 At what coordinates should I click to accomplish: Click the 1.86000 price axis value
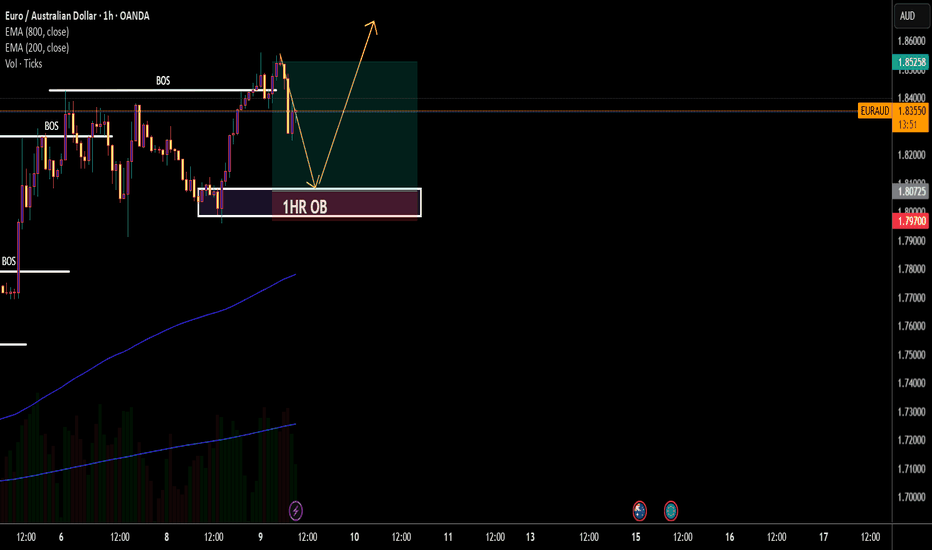[911, 41]
